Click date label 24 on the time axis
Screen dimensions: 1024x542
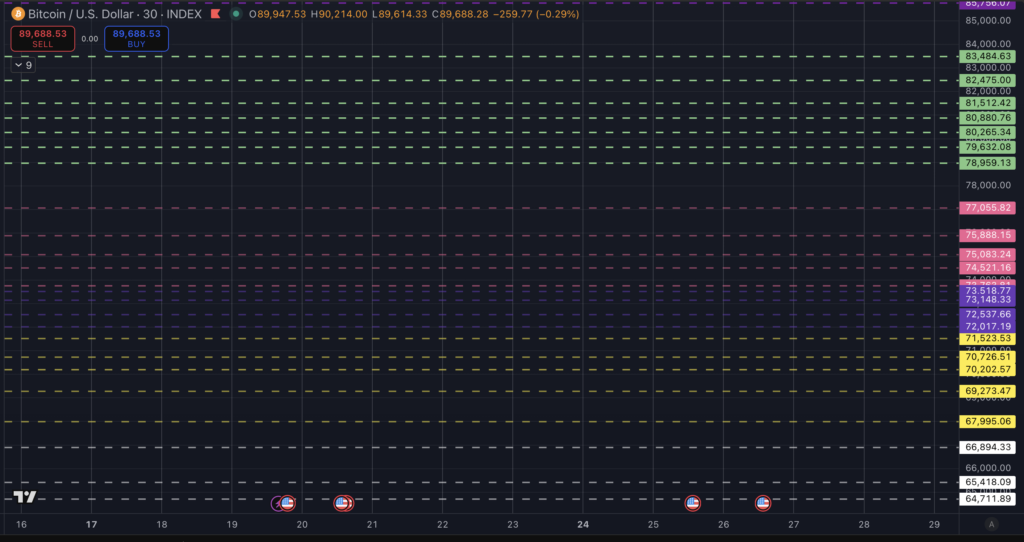pos(583,524)
